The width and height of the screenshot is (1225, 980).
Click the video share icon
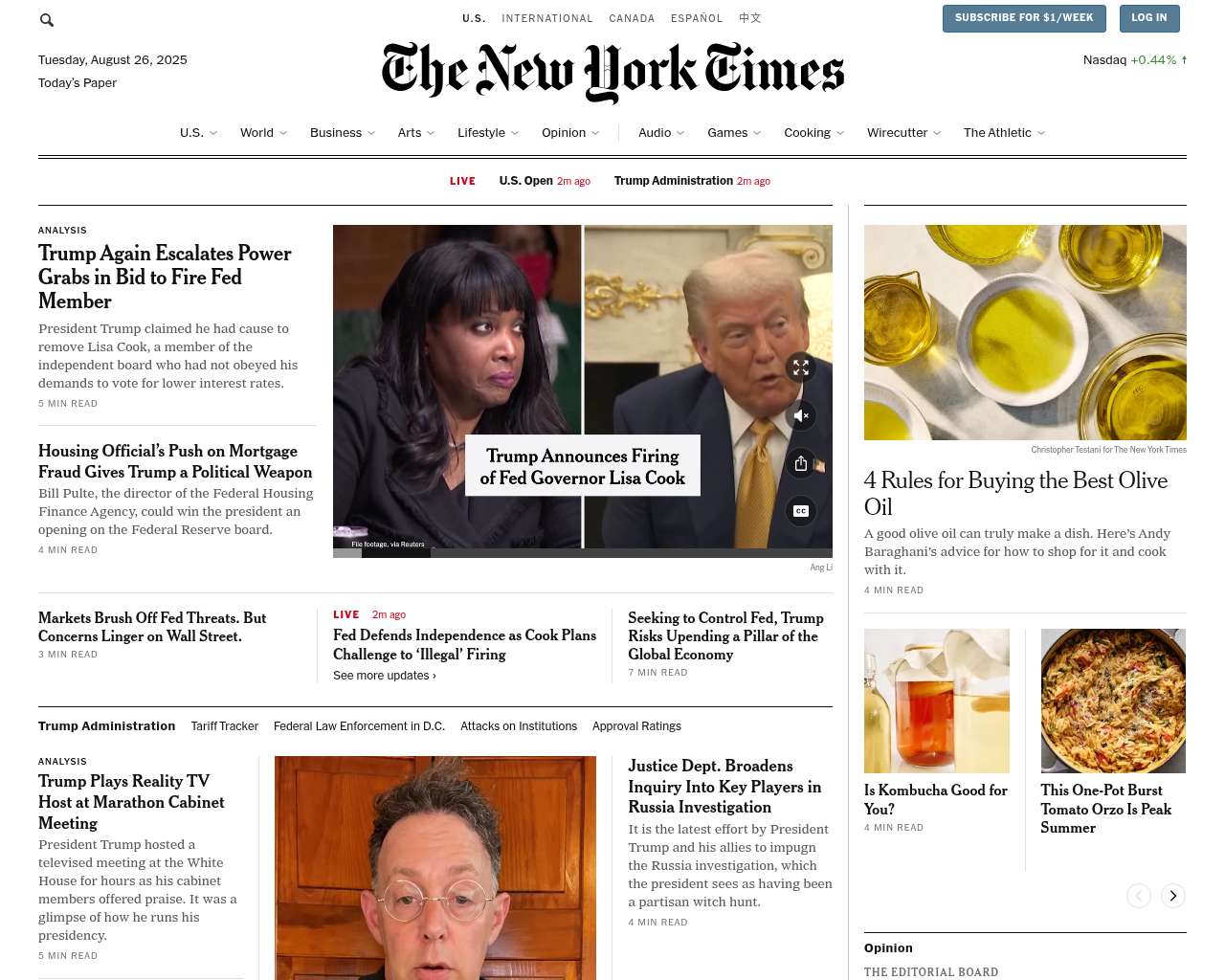(801, 463)
